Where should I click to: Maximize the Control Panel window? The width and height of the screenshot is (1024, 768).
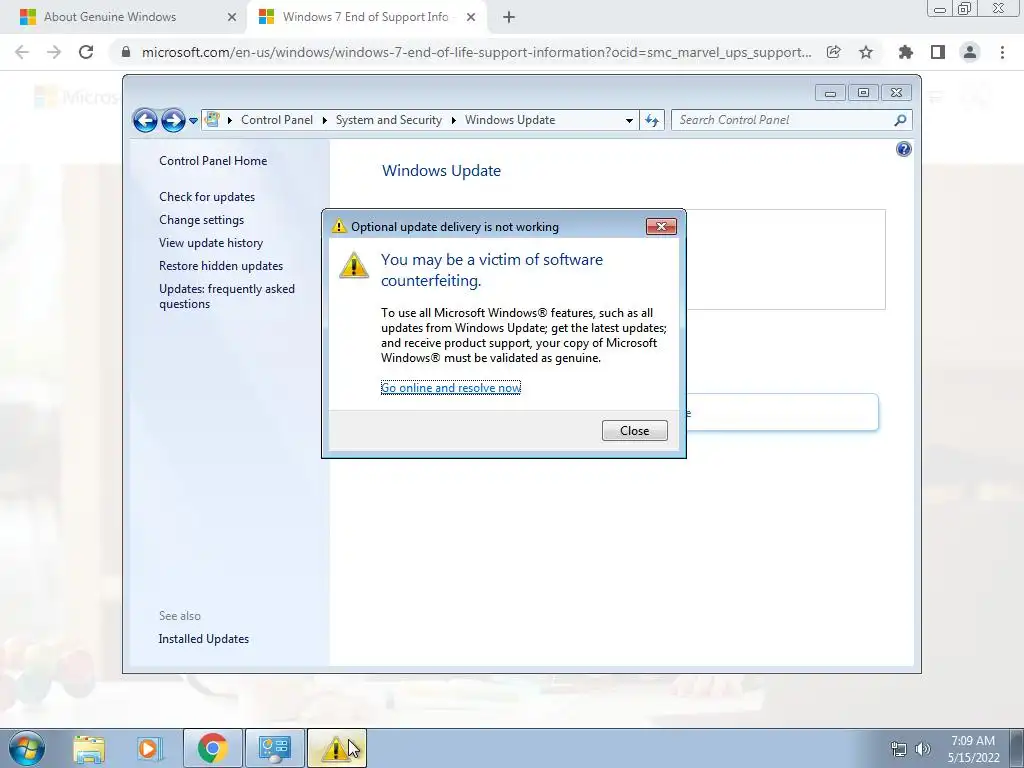[863, 93]
